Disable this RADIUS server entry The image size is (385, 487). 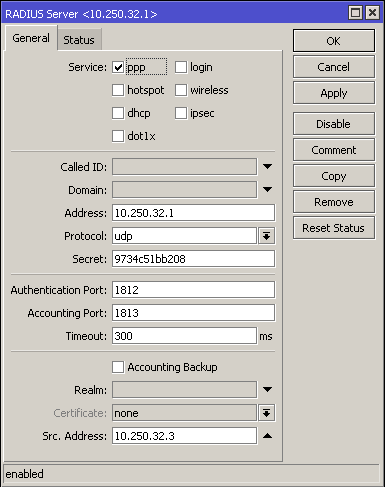[334, 124]
